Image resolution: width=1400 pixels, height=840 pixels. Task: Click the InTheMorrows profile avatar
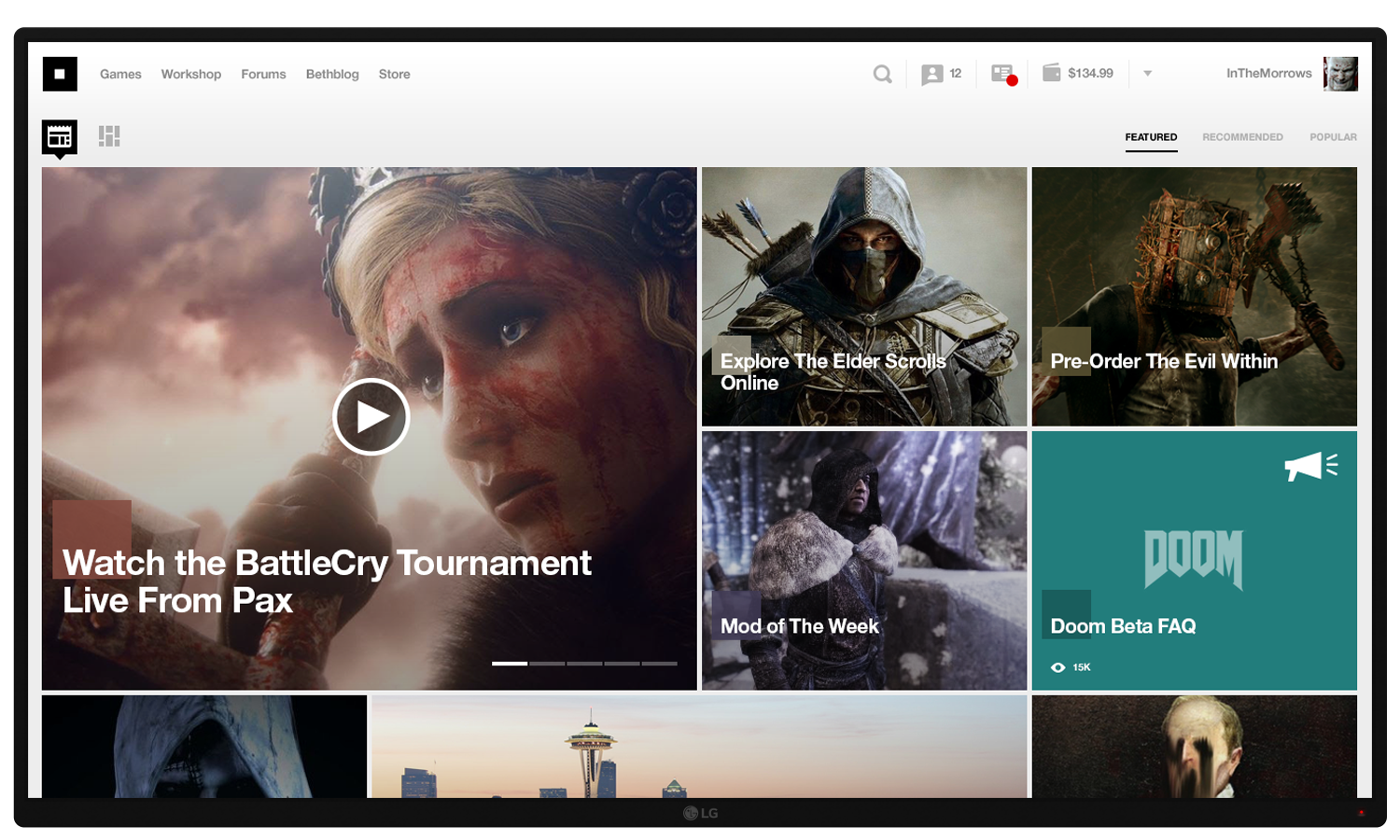[1340, 74]
